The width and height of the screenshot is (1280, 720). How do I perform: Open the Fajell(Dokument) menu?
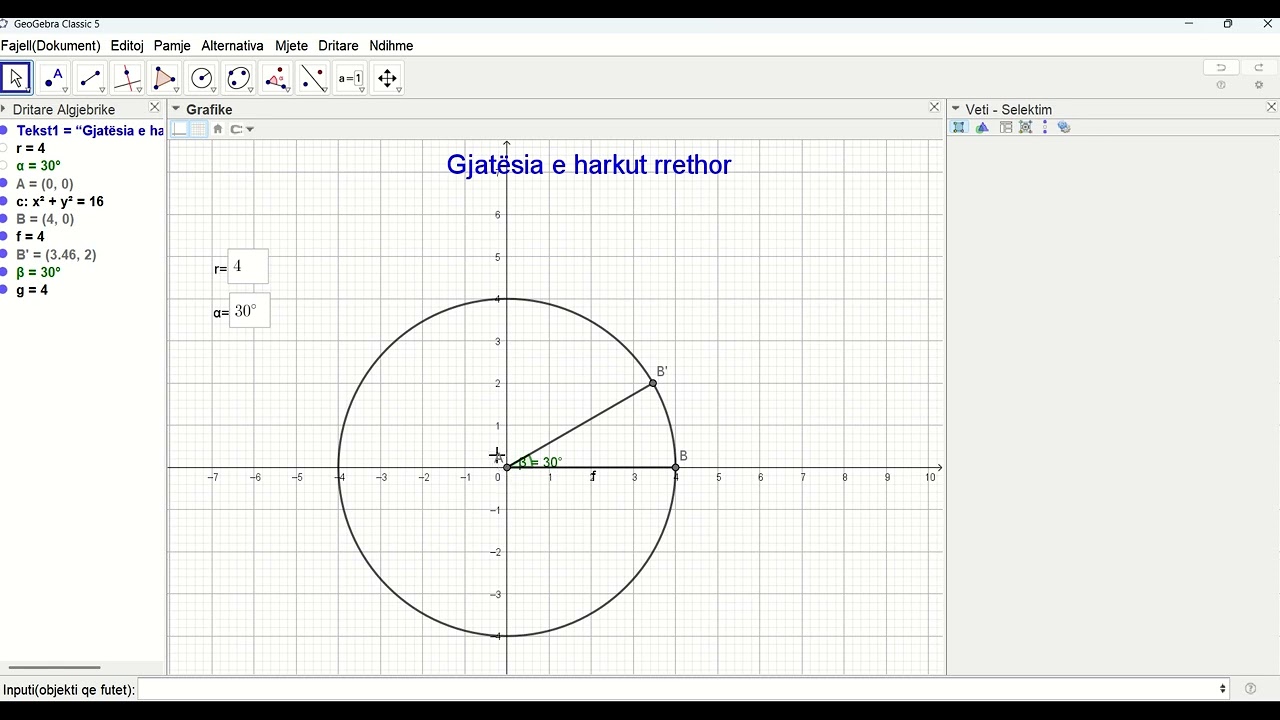tap(51, 46)
